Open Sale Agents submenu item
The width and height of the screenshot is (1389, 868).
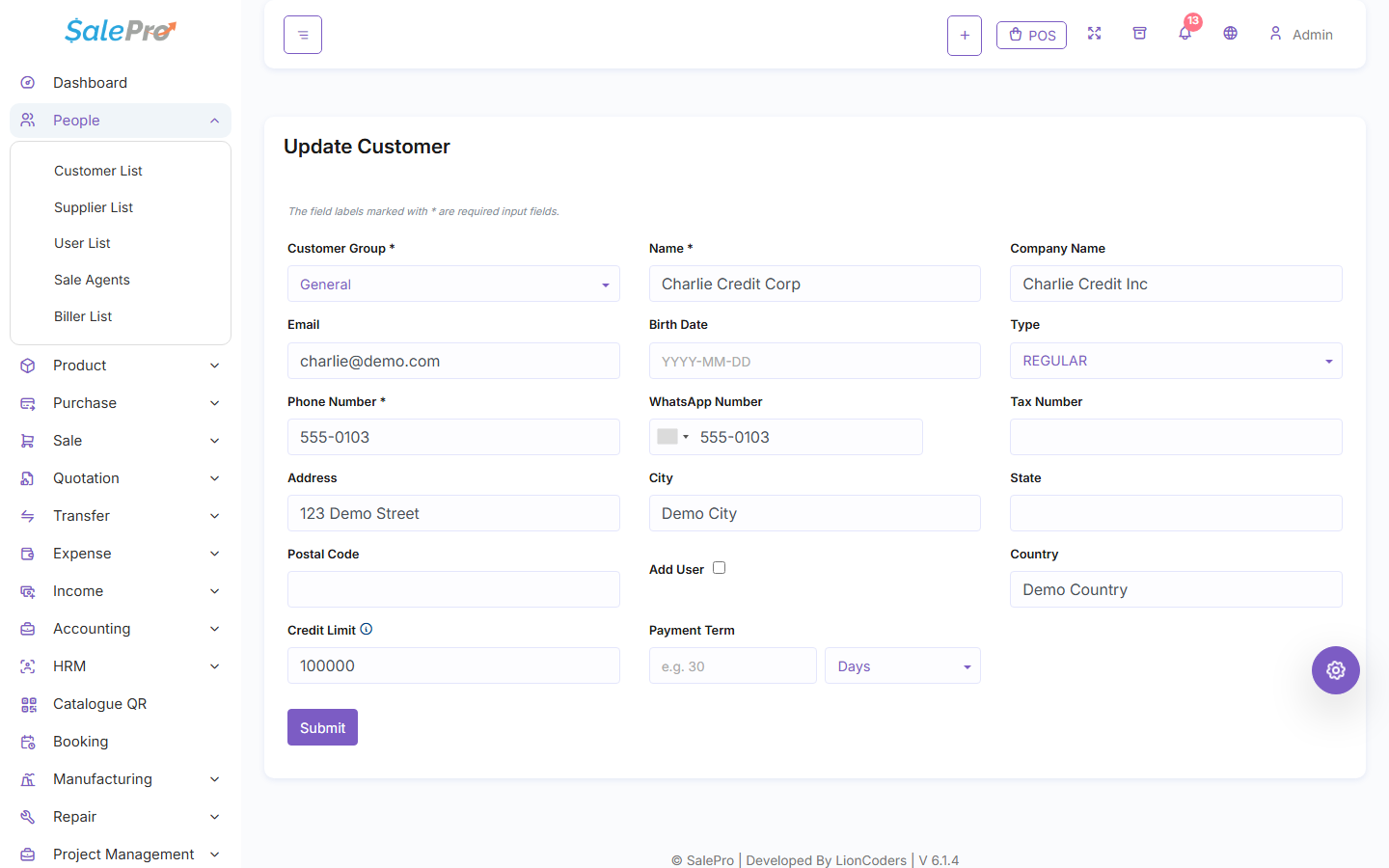(x=92, y=280)
